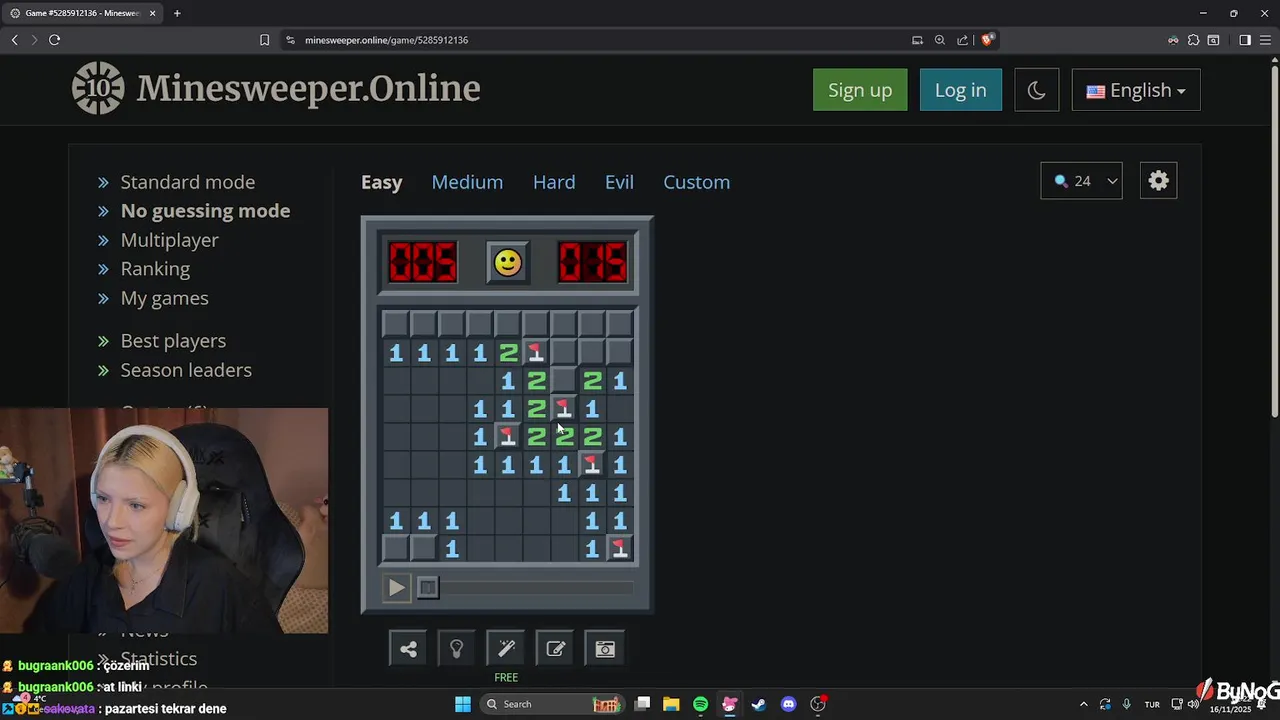1280x720 pixels.
Task: Open File Explorer from the taskbar
Action: pyautogui.click(x=671, y=704)
